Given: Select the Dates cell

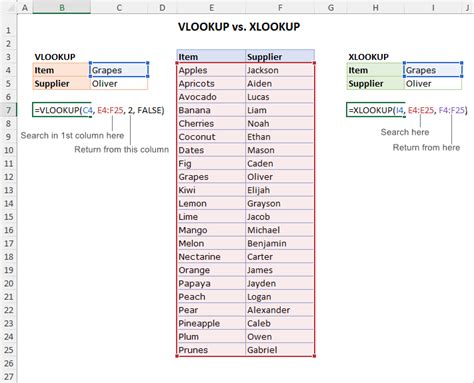Looking at the screenshot, I should tap(211, 150).
